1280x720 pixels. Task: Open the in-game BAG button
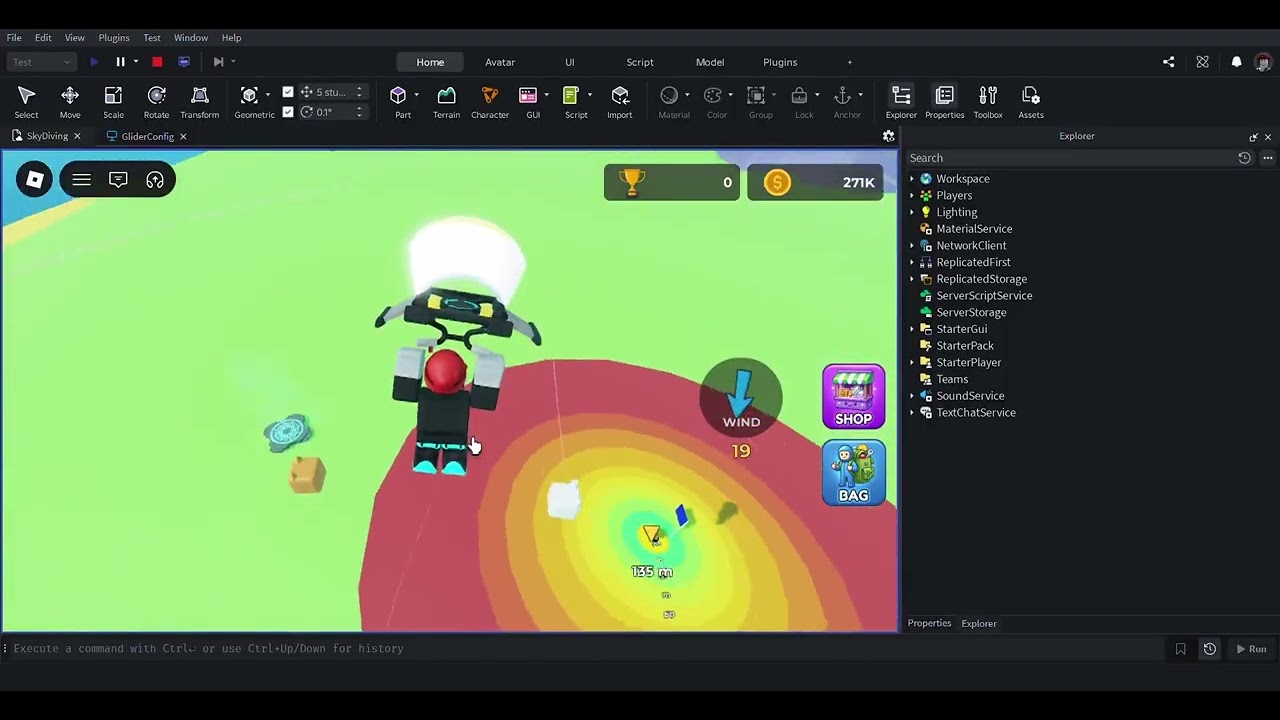853,473
